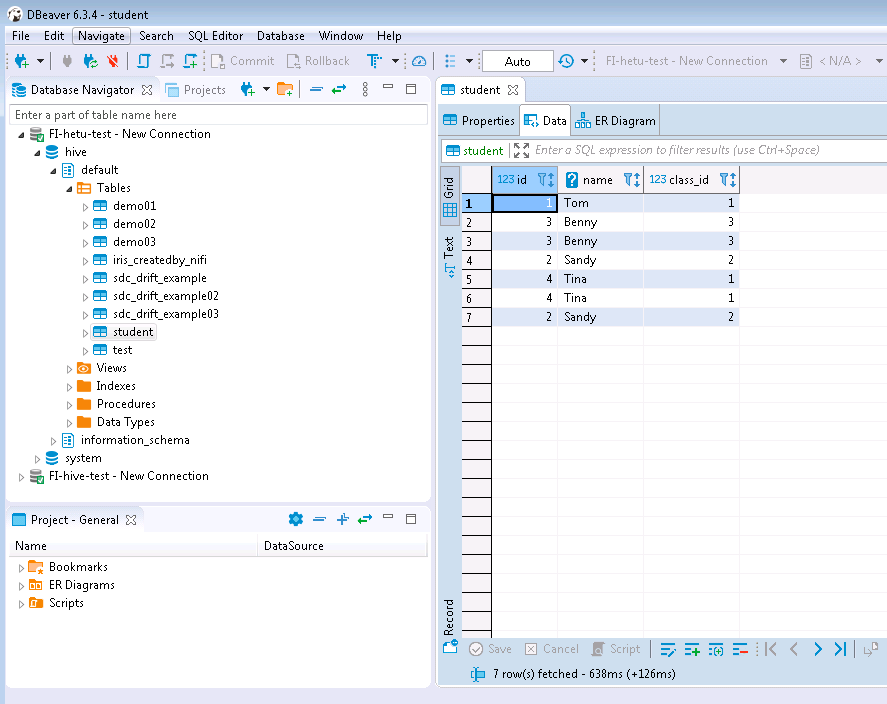The height and width of the screenshot is (704, 887).
Task: Select the Properties tab of student
Action: (479, 121)
